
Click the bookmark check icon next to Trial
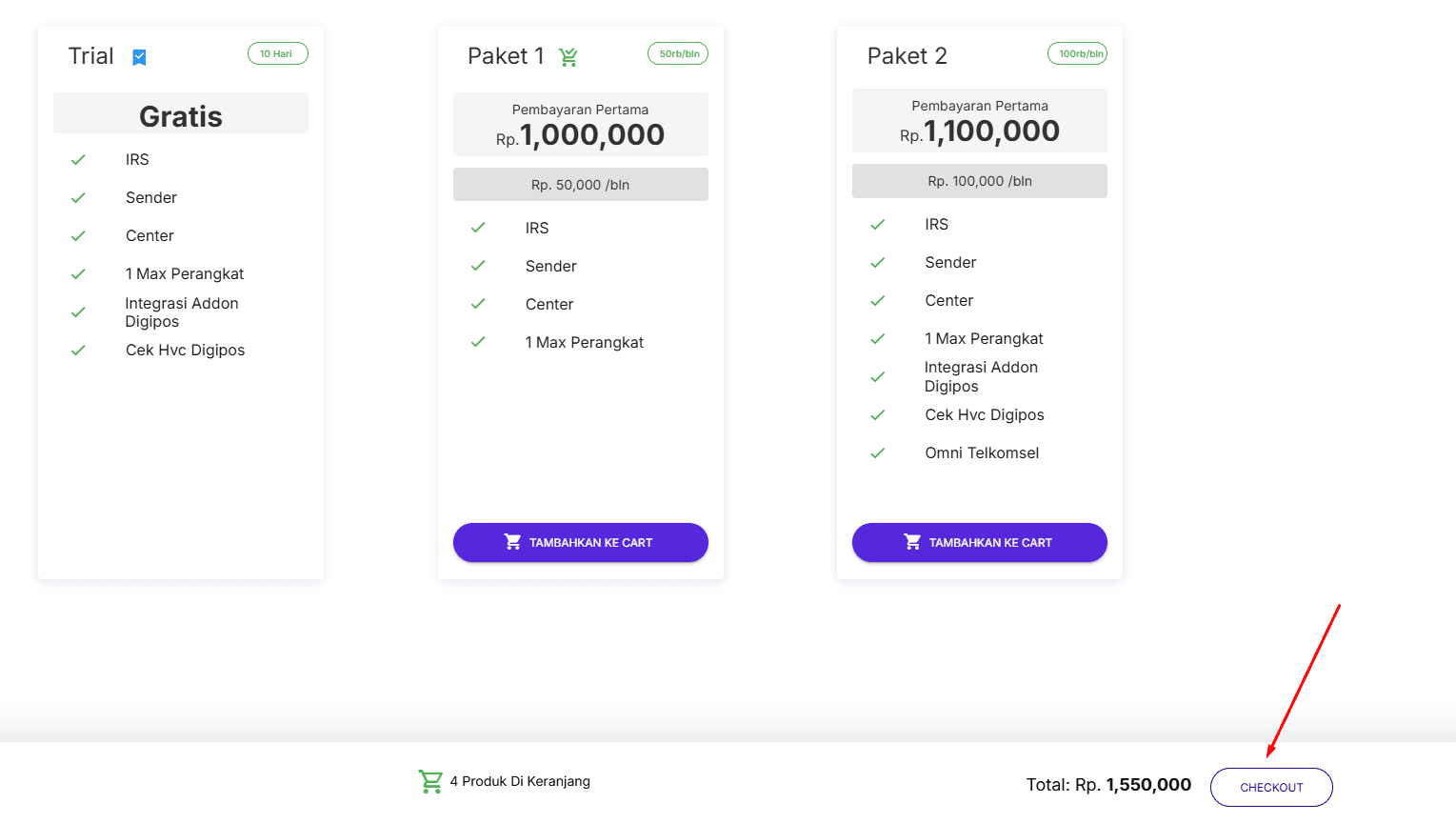[139, 57]
